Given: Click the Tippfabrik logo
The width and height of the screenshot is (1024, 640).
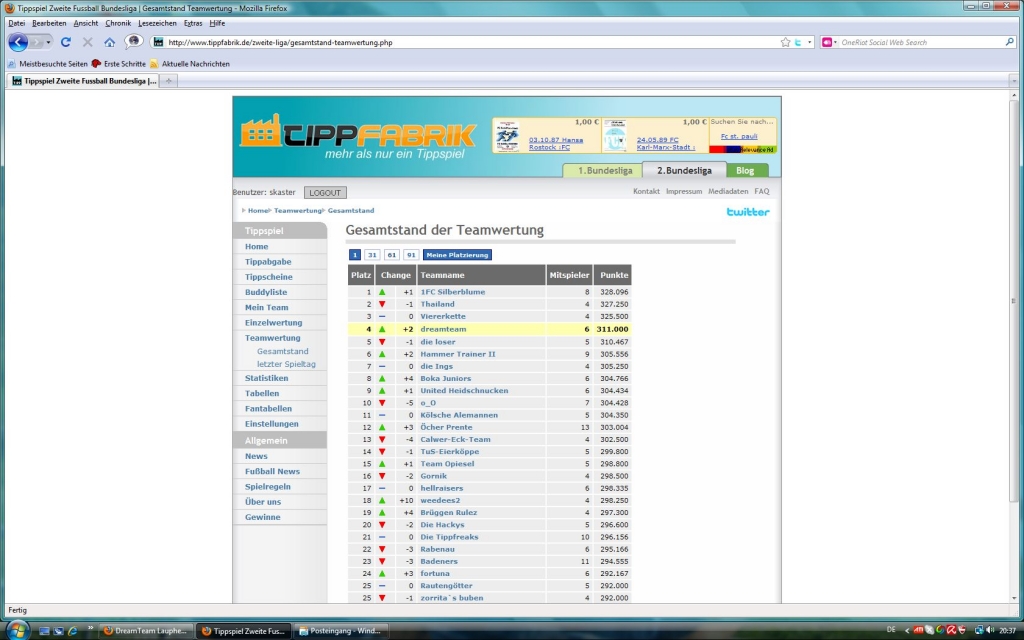Looking at the screenshot, I should [357, 137].
